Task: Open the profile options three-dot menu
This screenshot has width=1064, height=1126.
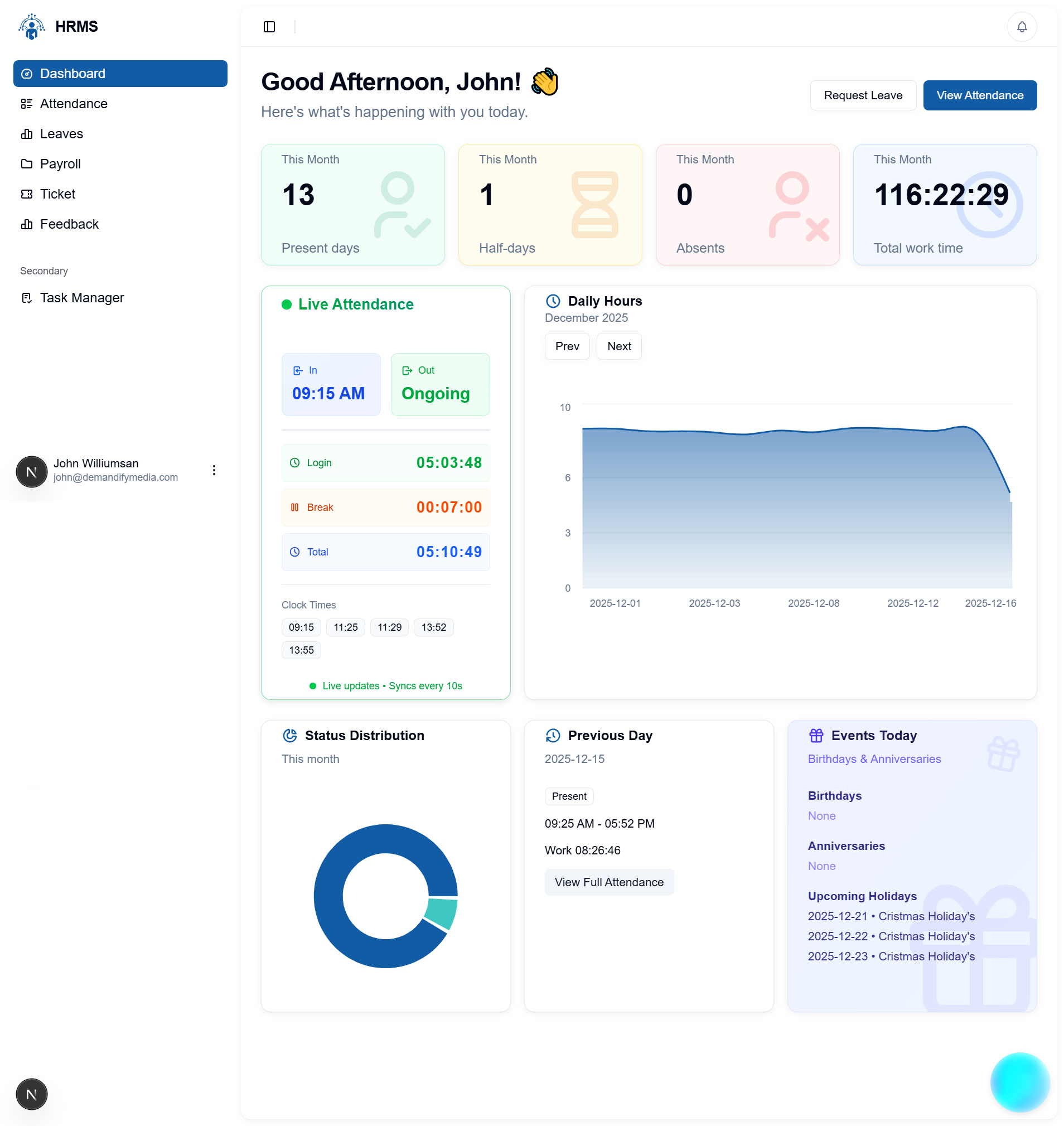Action: click(x=214, y=470)
